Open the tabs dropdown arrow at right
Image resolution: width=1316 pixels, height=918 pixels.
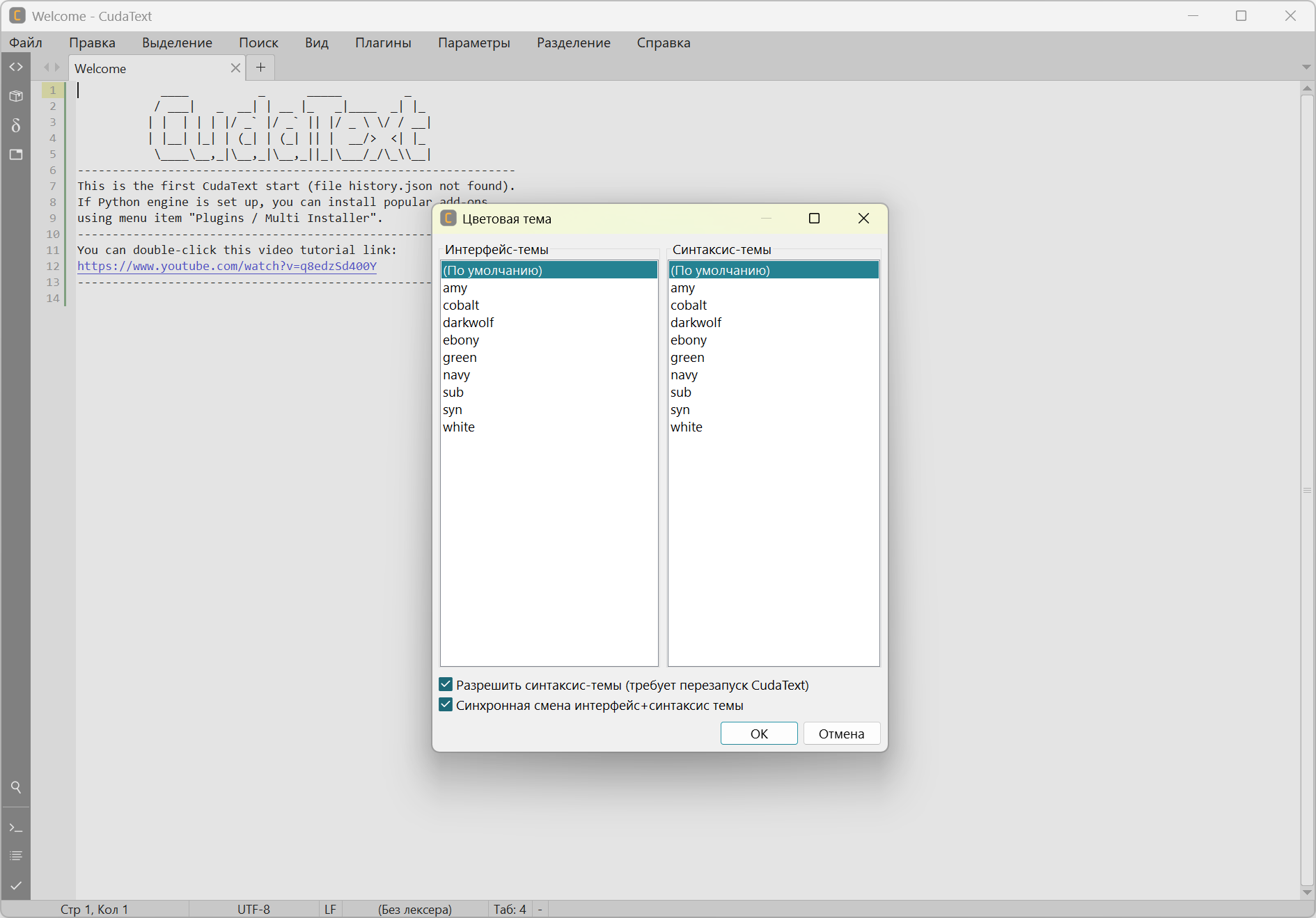pyautogui.click(x=1306, y=68)
